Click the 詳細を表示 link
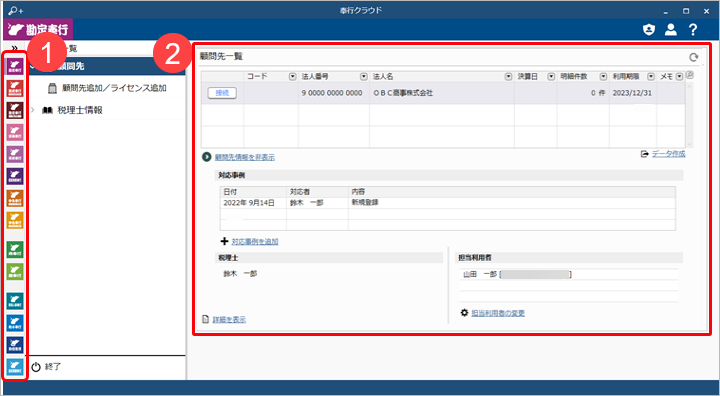The width and height of the screenshot is (720, 396). pos(229,319)
